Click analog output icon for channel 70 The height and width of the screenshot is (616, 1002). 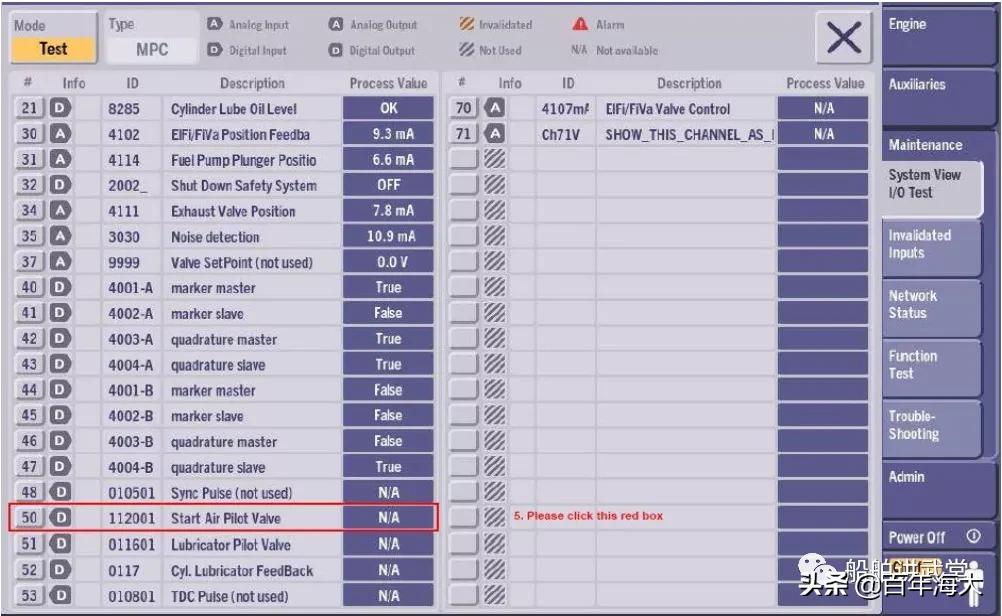(x=495, y=108)
